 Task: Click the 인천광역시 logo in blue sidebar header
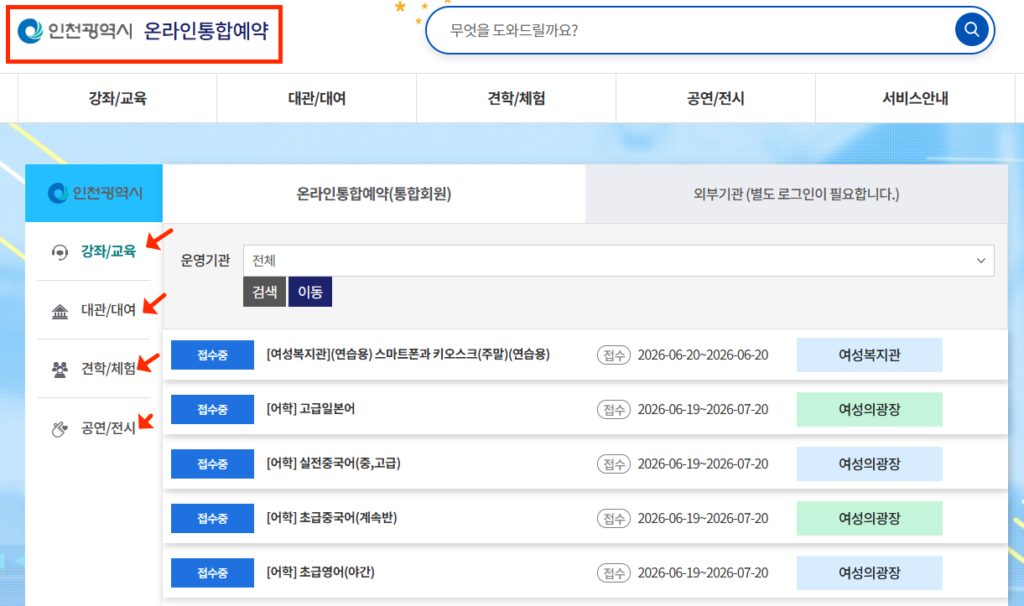95,193
